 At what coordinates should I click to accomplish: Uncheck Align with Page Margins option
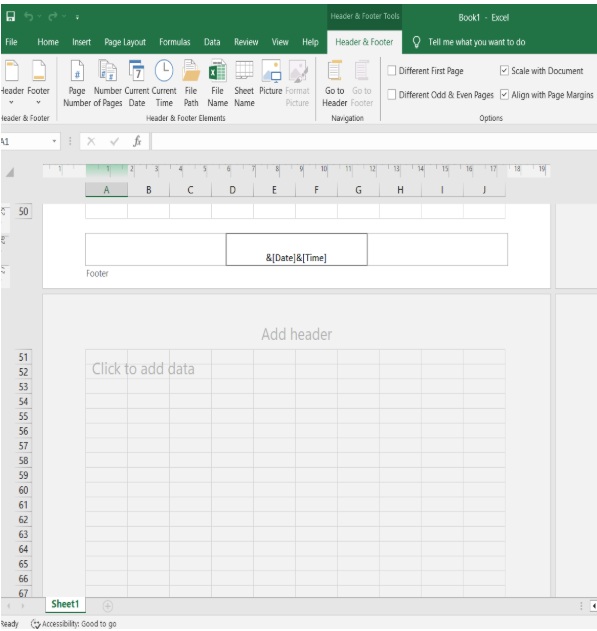(504, 95)
